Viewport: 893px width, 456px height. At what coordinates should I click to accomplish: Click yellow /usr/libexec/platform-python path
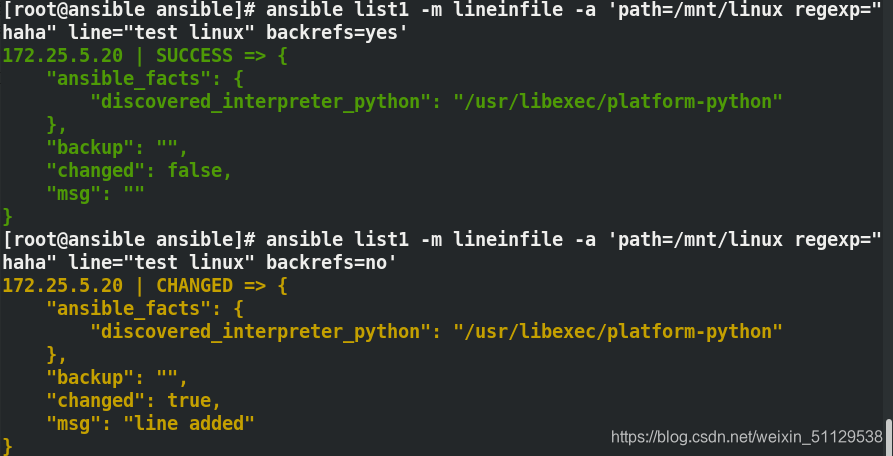tap(618, 331)
